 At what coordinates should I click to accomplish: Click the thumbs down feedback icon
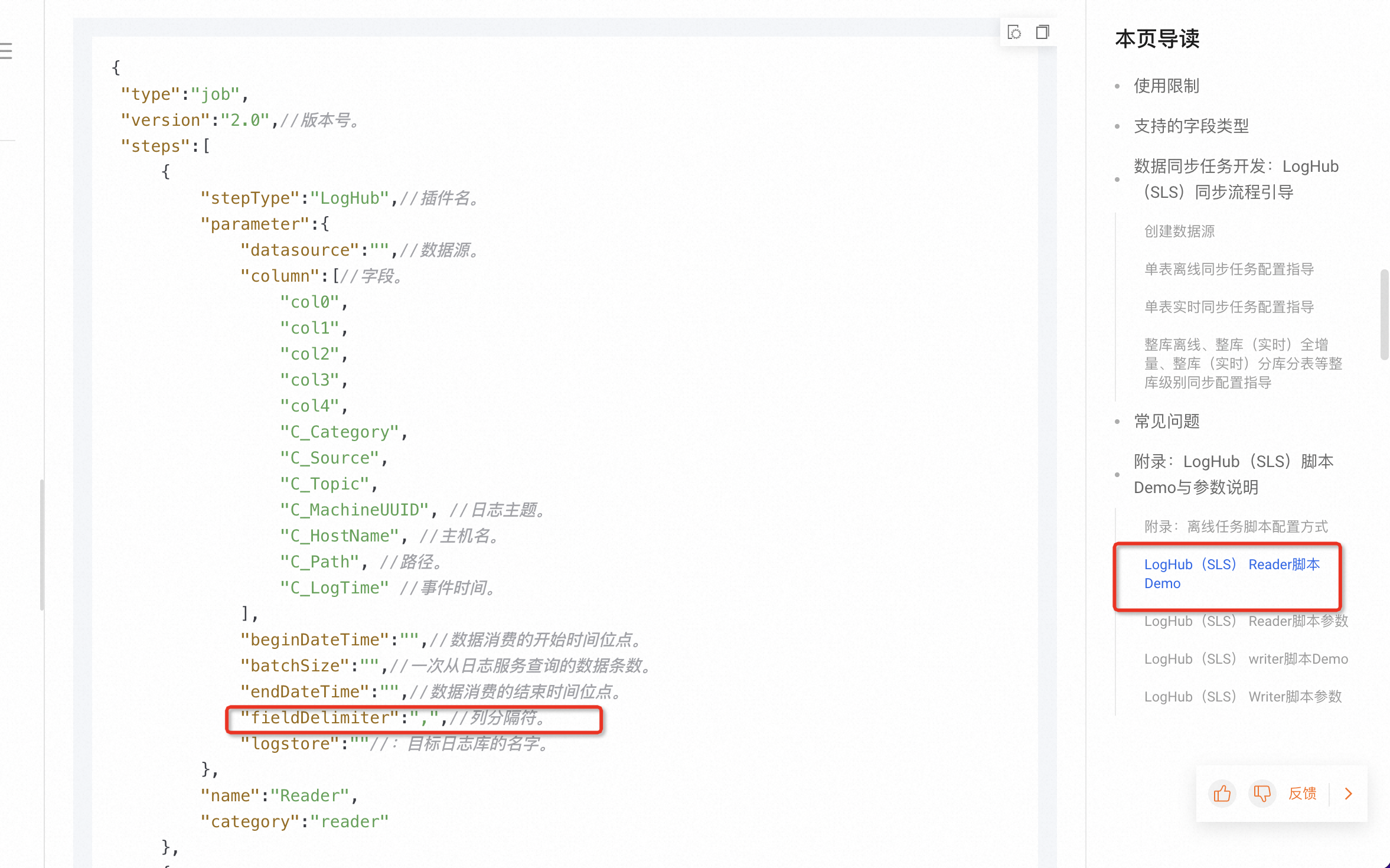tap(1262, 794)
